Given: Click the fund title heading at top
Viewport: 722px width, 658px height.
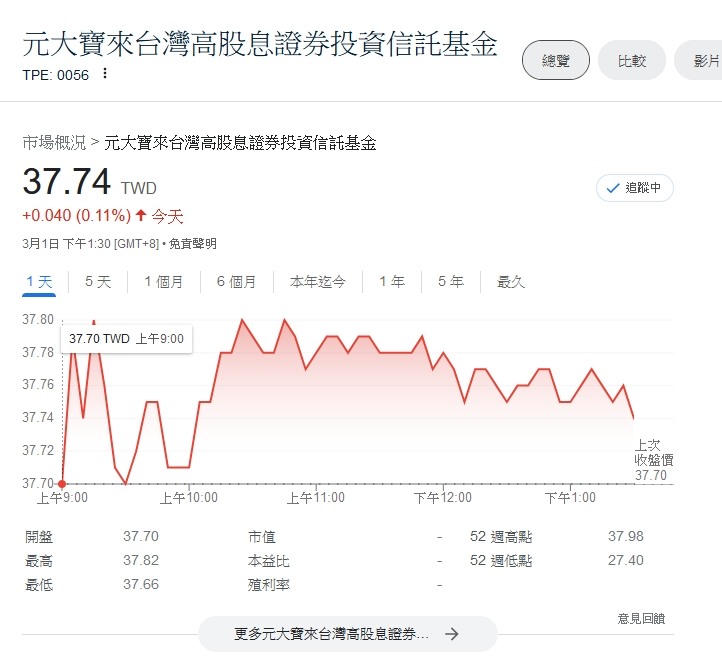Looking at the screenshot, I should pyautogui.click(x=260, y=45).
